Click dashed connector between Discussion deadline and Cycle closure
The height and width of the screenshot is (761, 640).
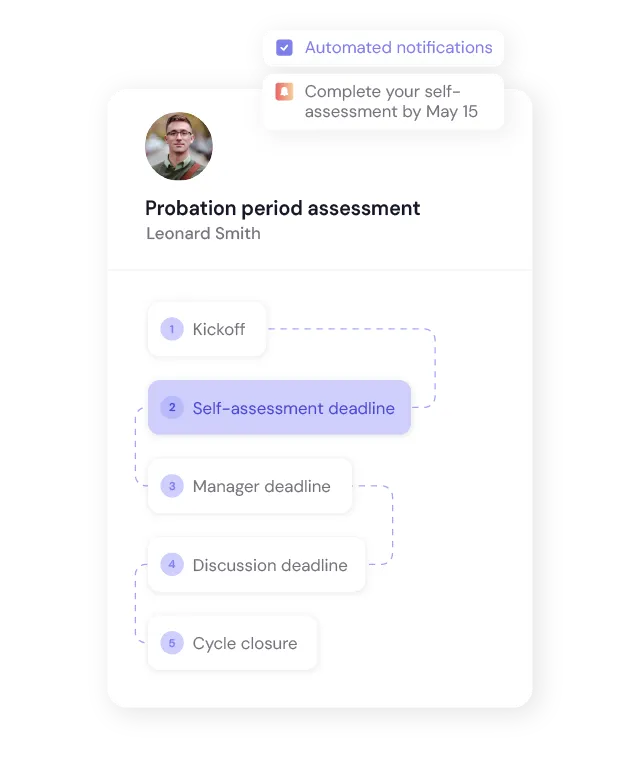click(136, 604)
